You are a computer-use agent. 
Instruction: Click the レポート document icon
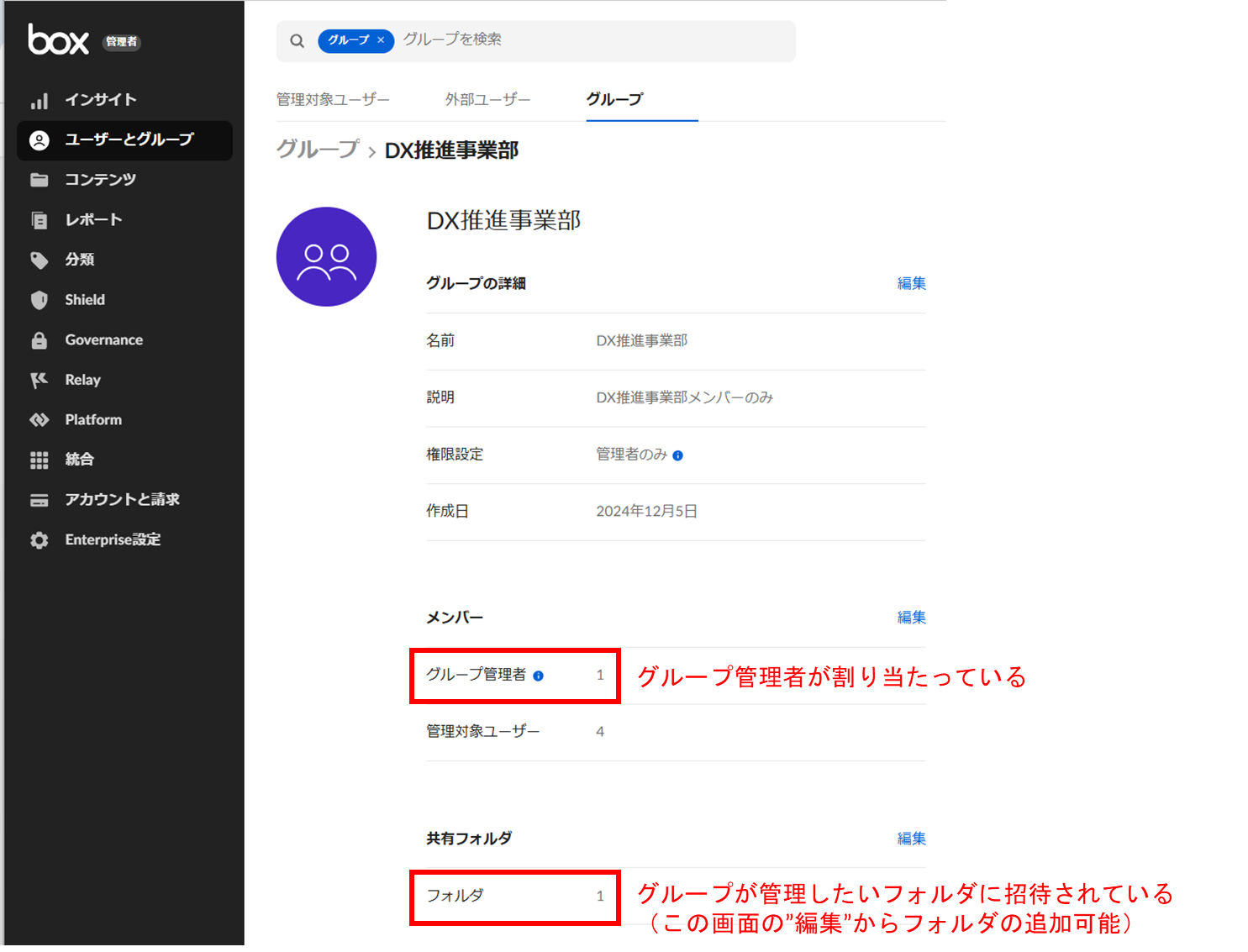(x=39, y=220)
